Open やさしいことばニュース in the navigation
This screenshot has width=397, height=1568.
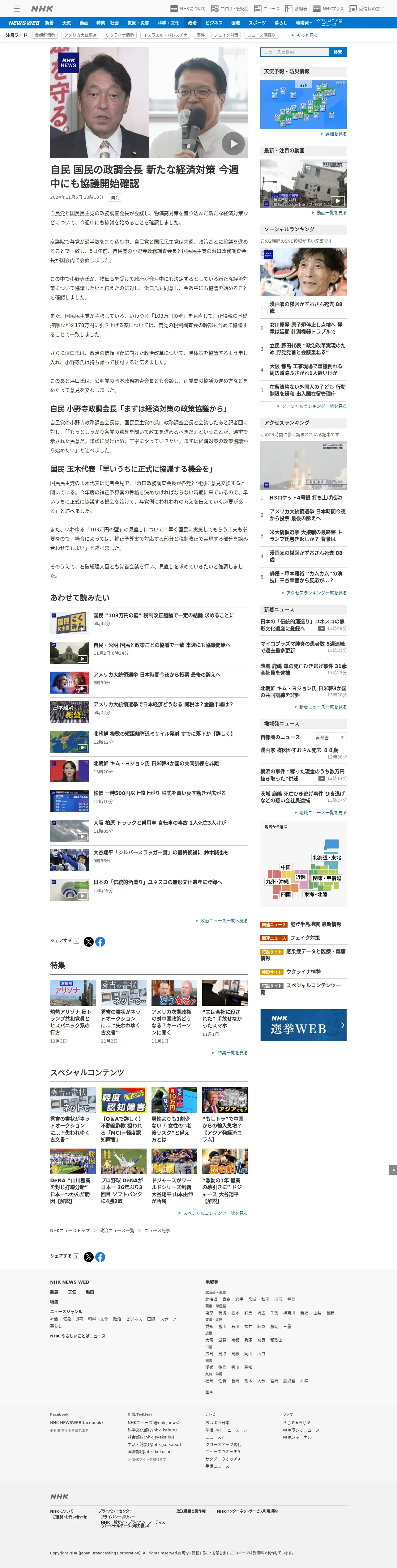[x=329, y=23]
